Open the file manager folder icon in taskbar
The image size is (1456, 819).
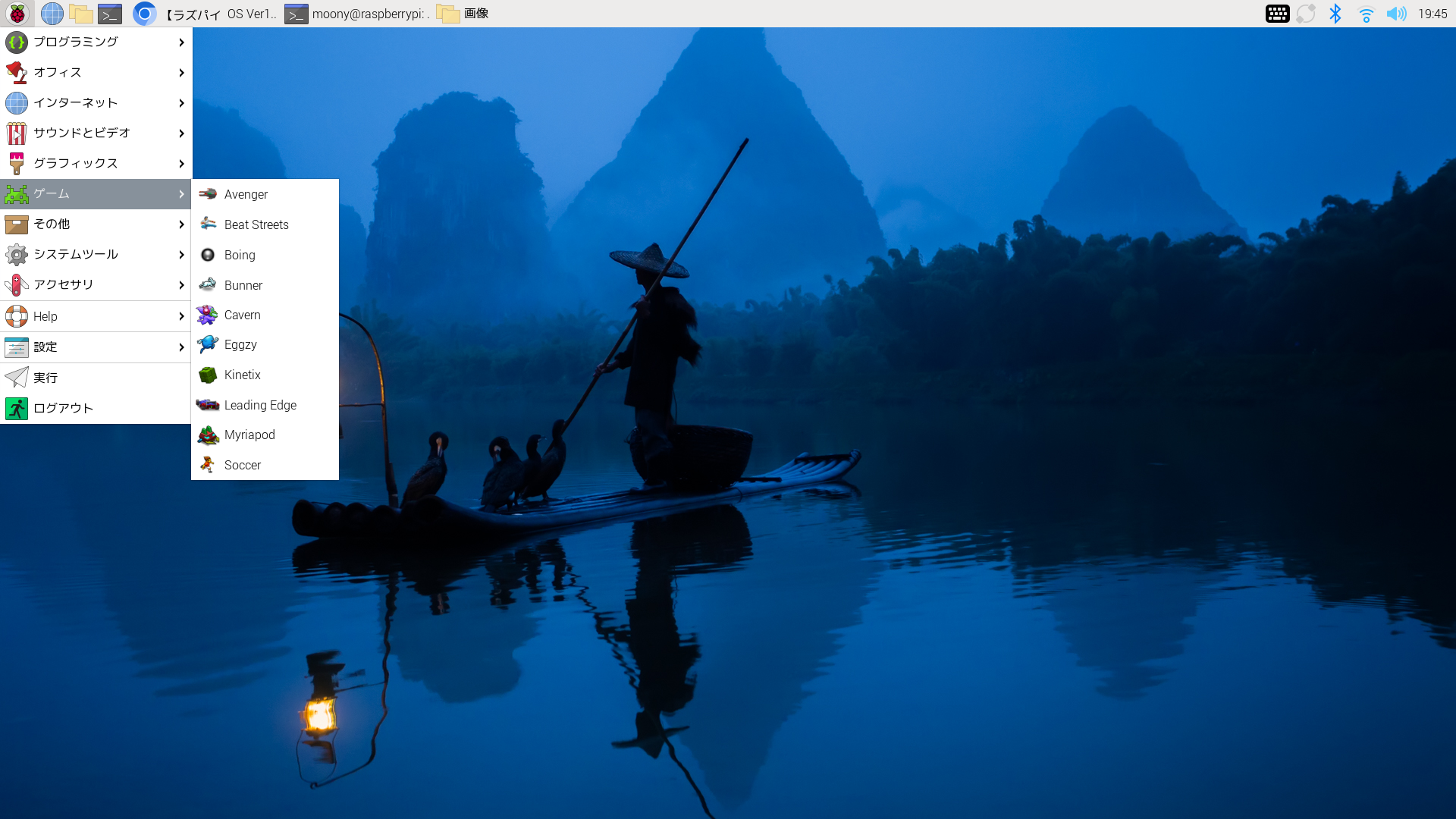pyautogui.click(x=80, y=14)
